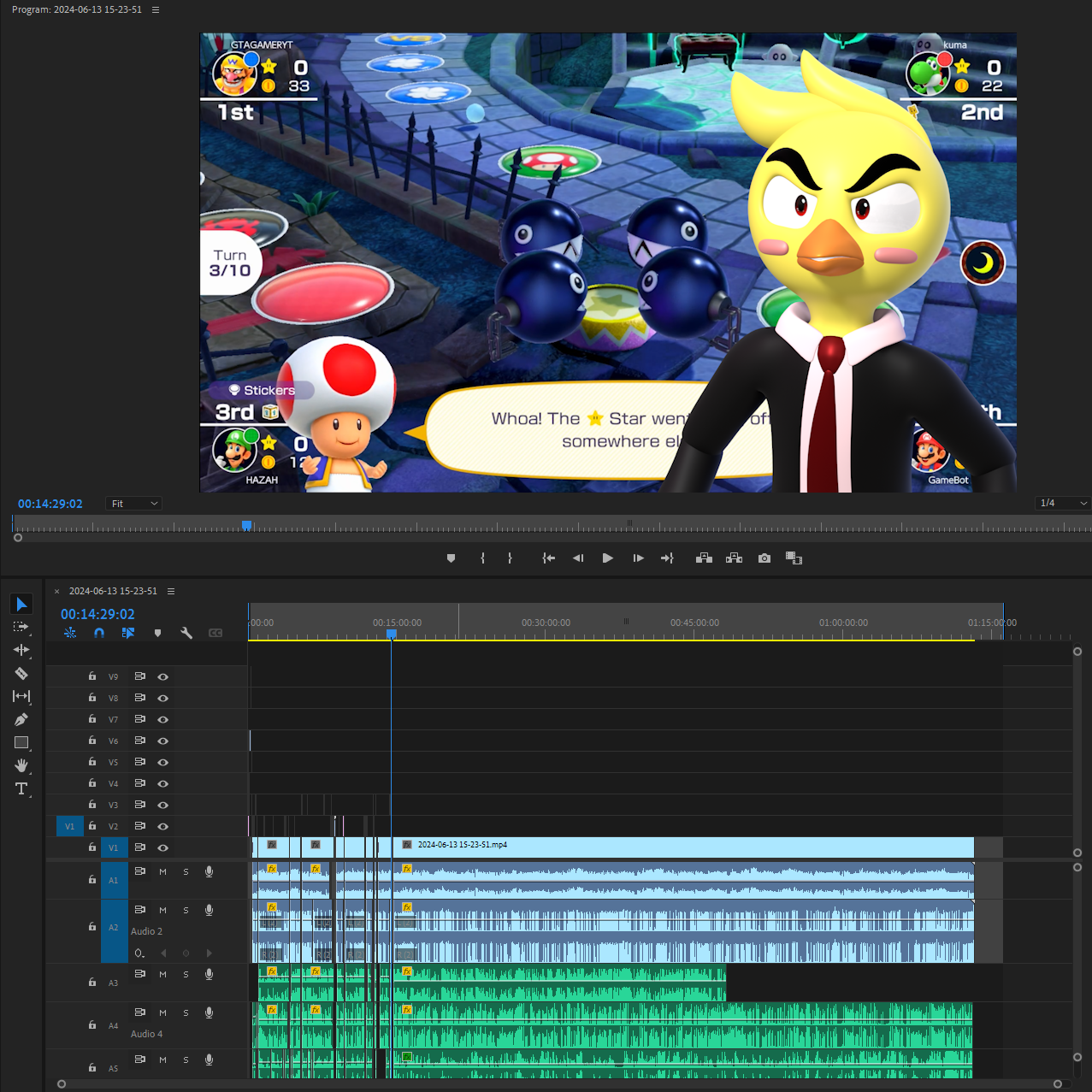
Task: Mute audio track A1
Action: (x=162, y=871)
